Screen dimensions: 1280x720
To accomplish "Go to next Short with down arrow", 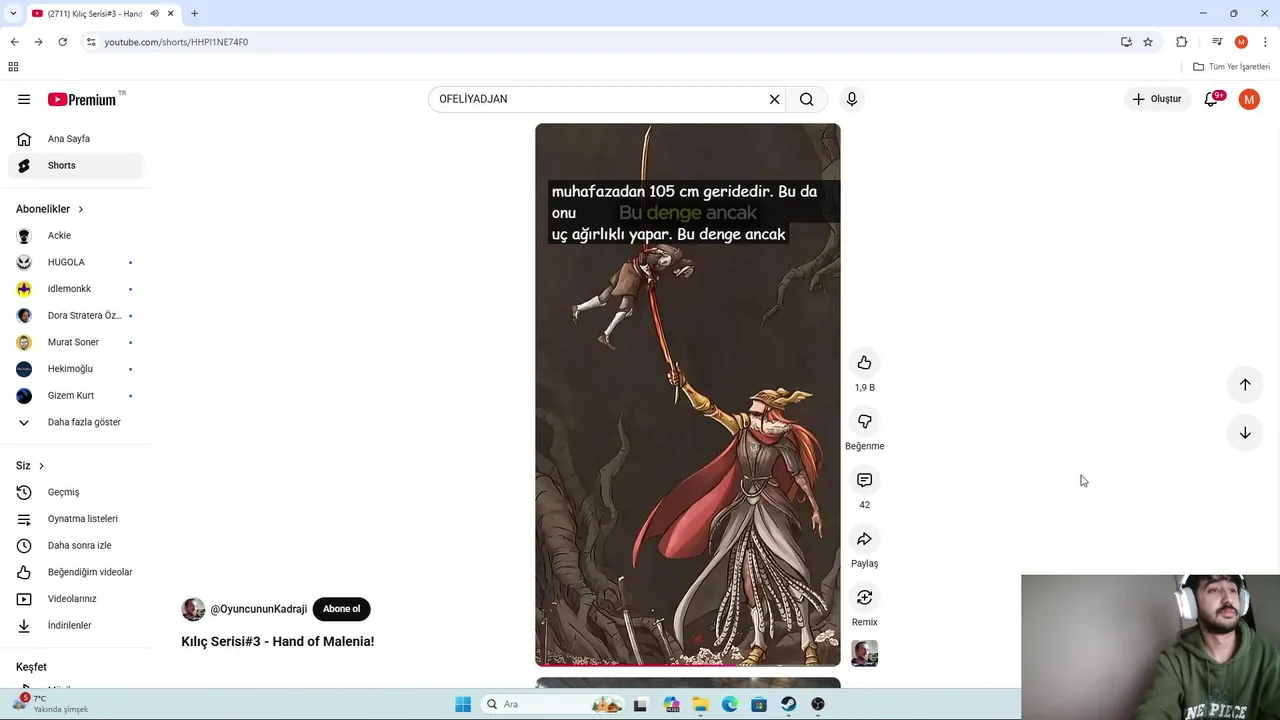I will (x=1245, y=433).
